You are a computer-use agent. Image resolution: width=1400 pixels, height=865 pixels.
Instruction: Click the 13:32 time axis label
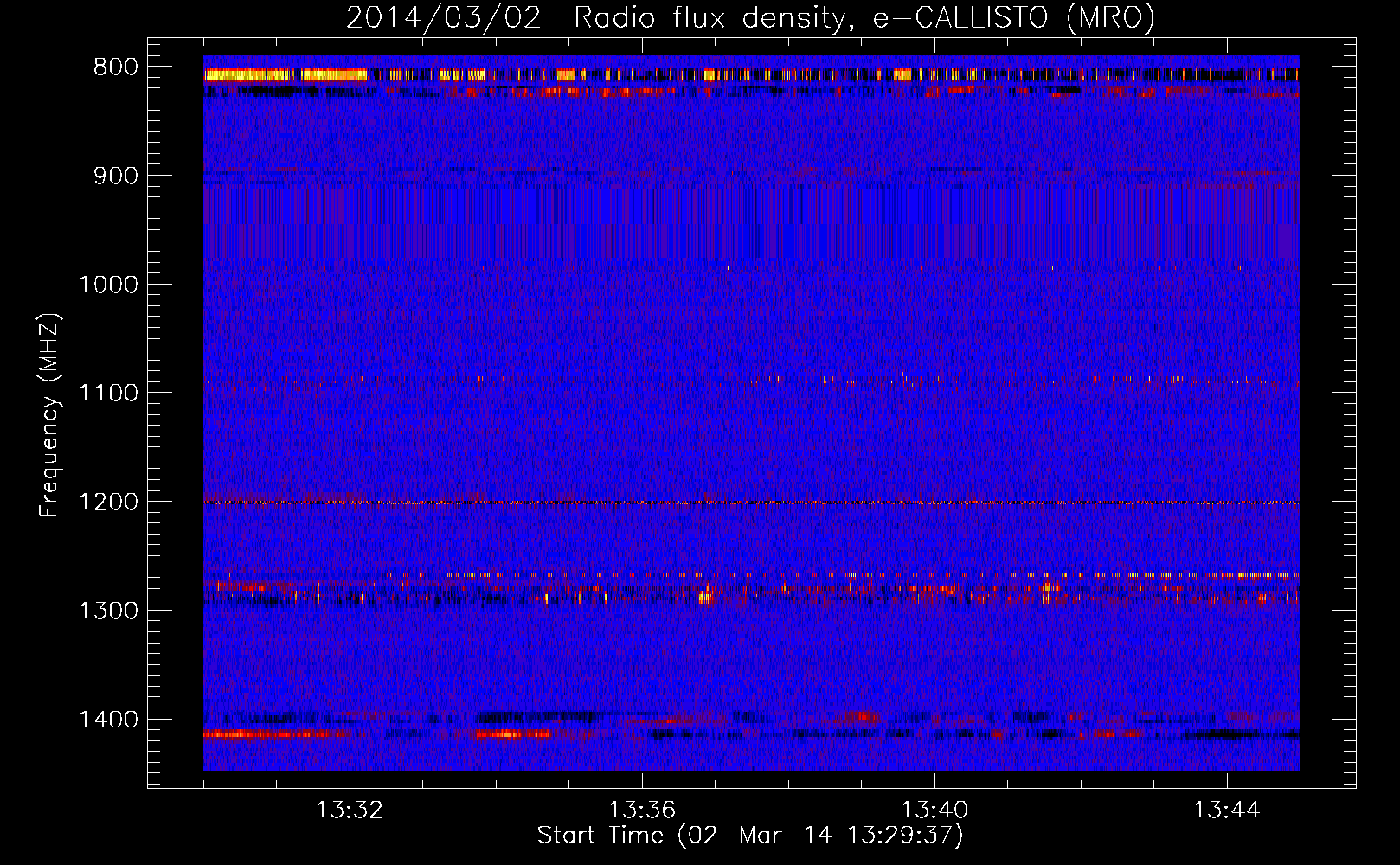click(350, 811)
